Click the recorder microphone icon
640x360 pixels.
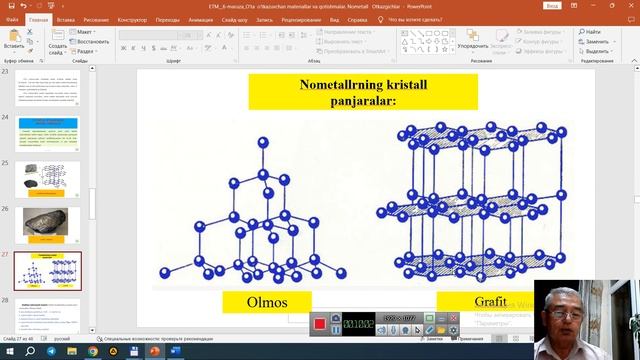tap(393, 330)
